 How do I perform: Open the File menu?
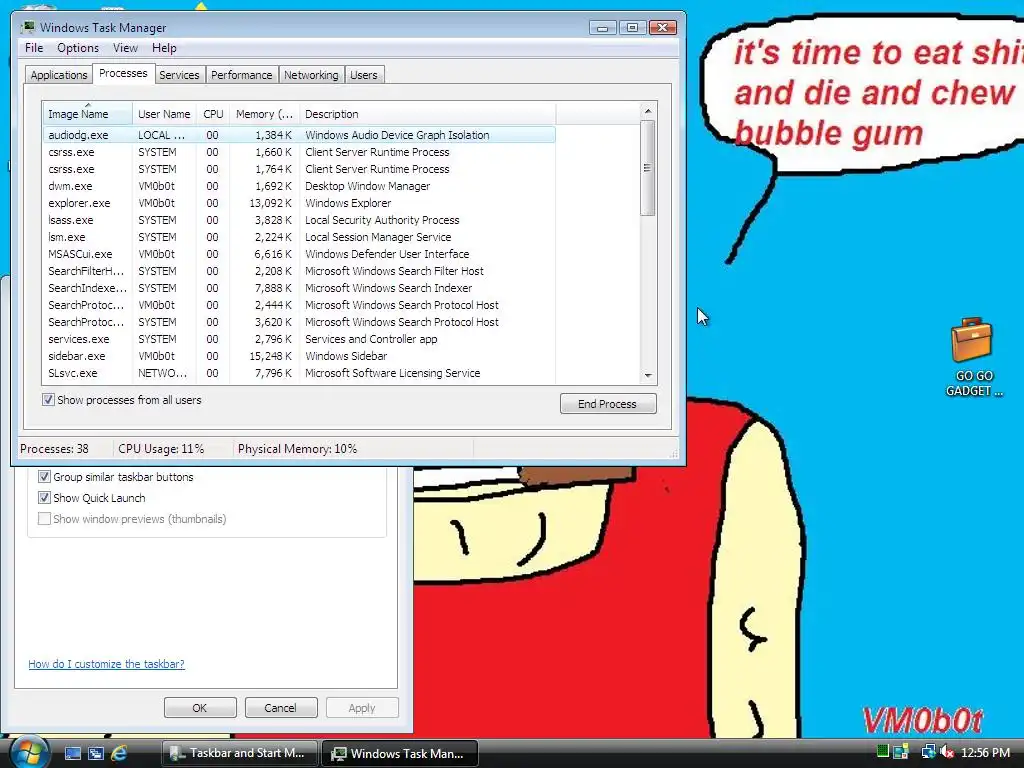34,48
